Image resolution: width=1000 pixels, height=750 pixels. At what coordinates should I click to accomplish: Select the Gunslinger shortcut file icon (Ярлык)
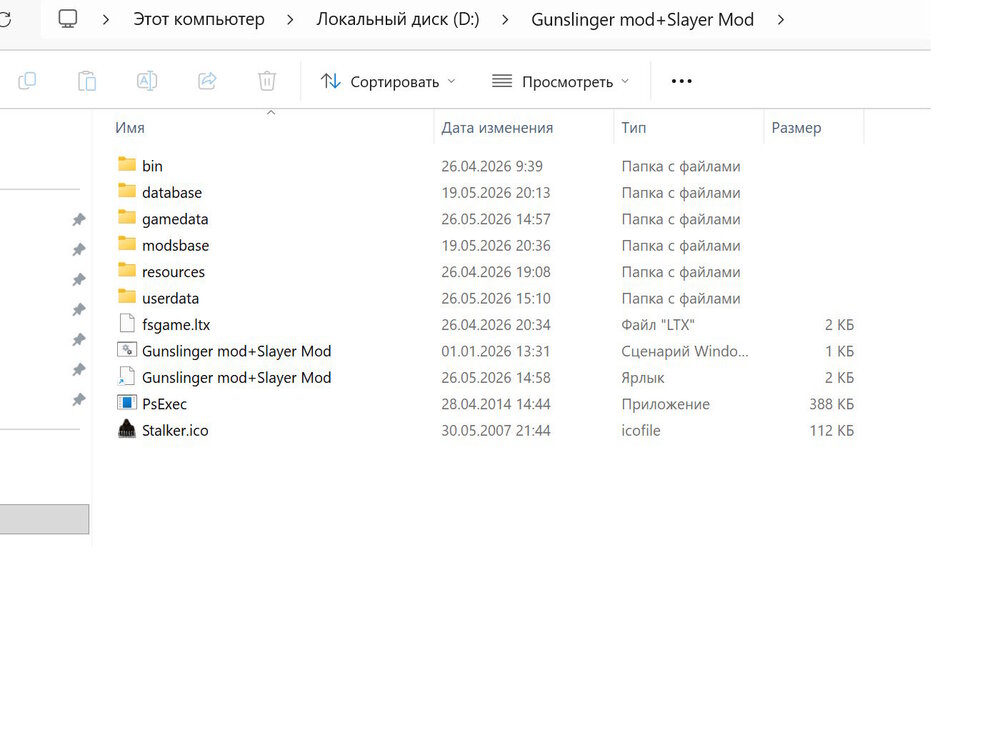point(127,376)
